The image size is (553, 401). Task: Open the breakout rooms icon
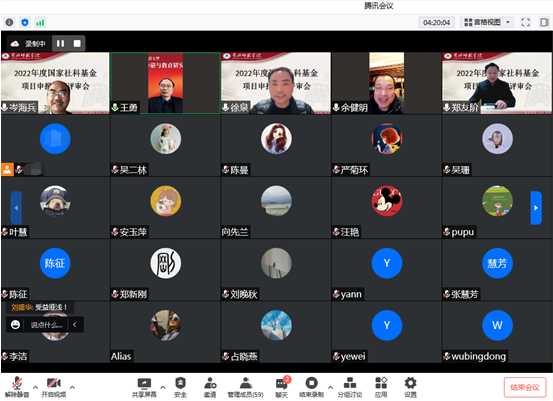click(350, 387)
